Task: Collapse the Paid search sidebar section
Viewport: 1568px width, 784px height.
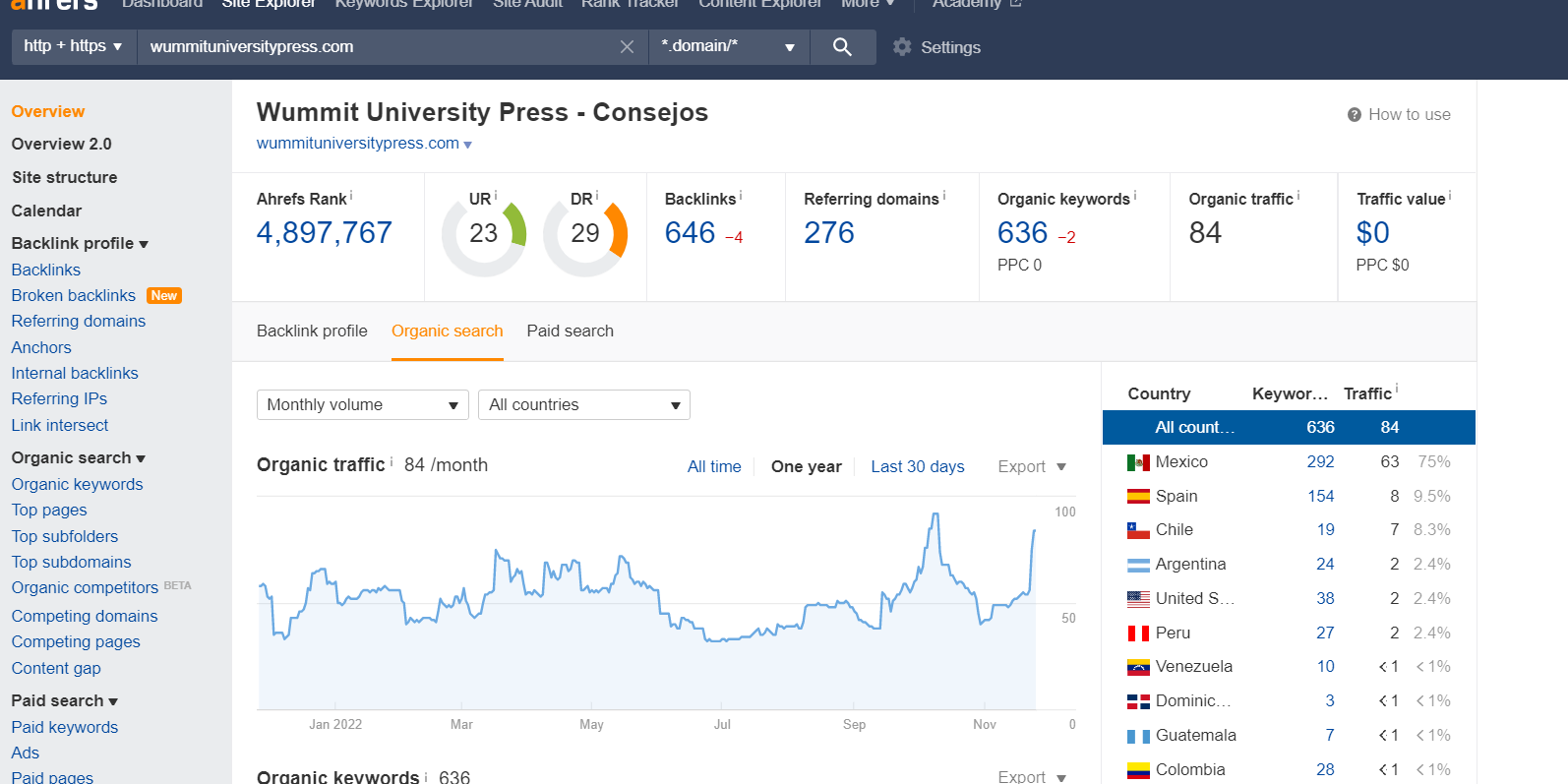Action: (65, 700)
